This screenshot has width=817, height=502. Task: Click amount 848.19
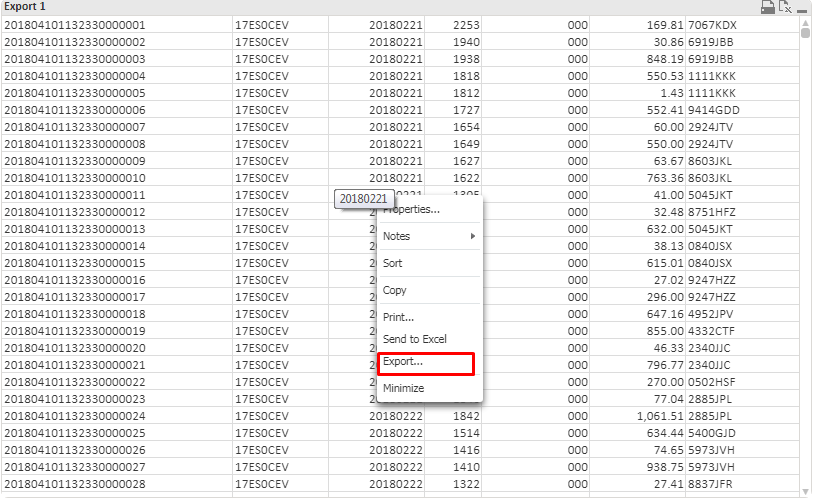665,59
